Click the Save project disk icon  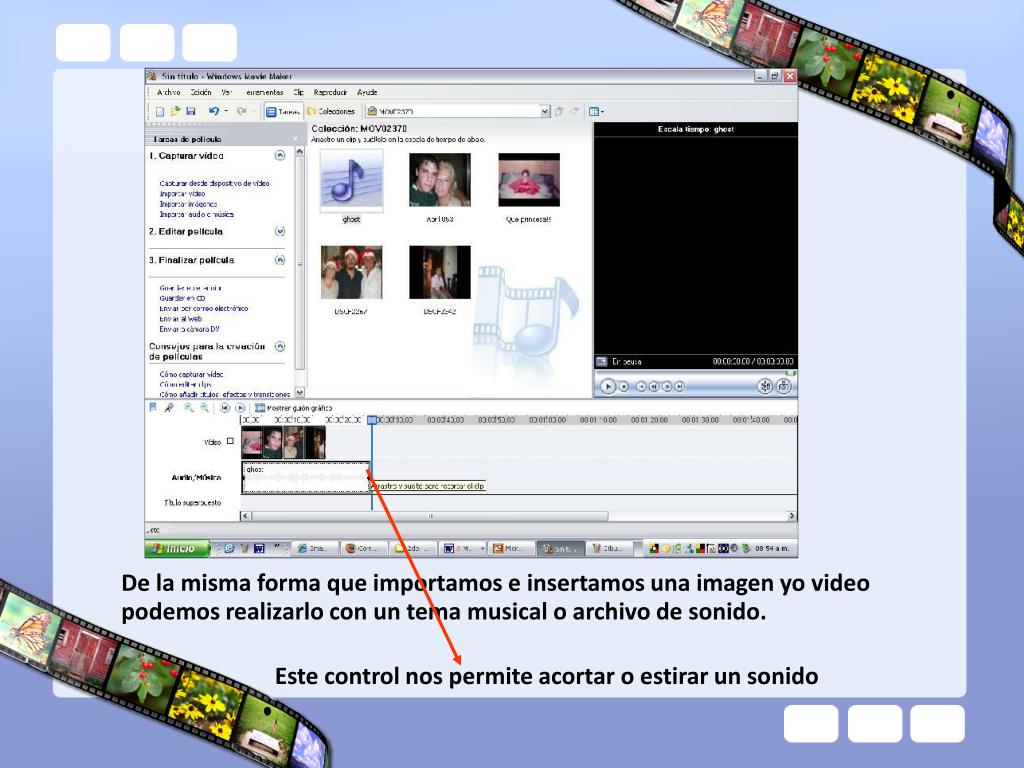191,112
